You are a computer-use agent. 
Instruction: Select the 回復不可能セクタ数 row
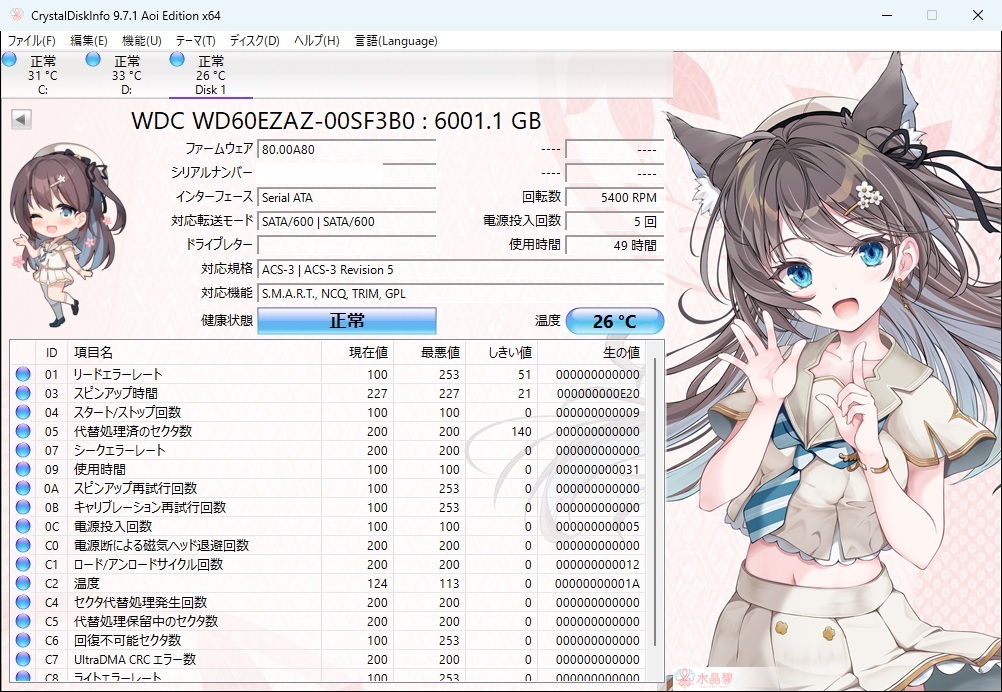328,640
